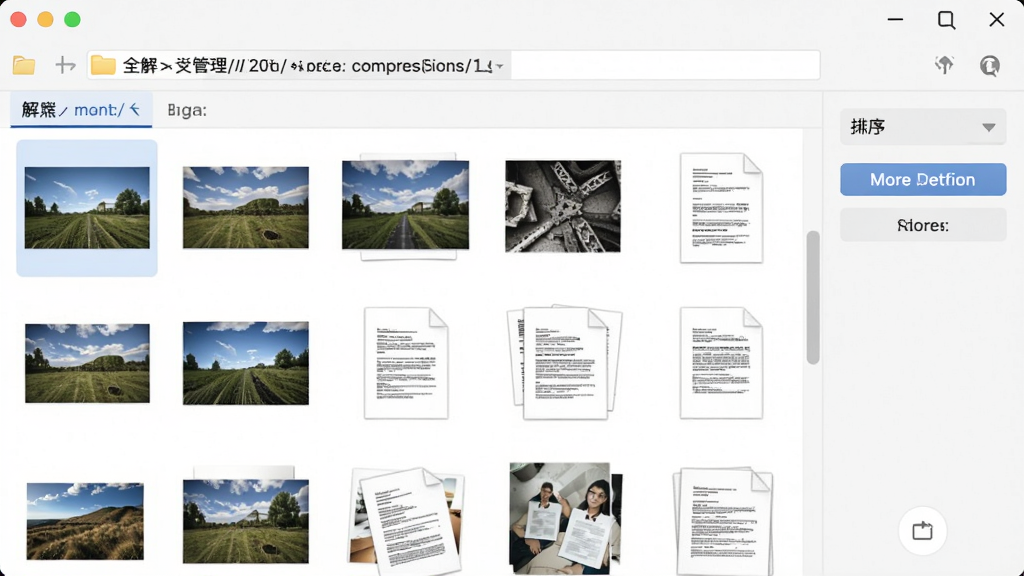The image size is (1024, 576).
Task: Click the round export button in the sidebar
Action: (922, 530)
